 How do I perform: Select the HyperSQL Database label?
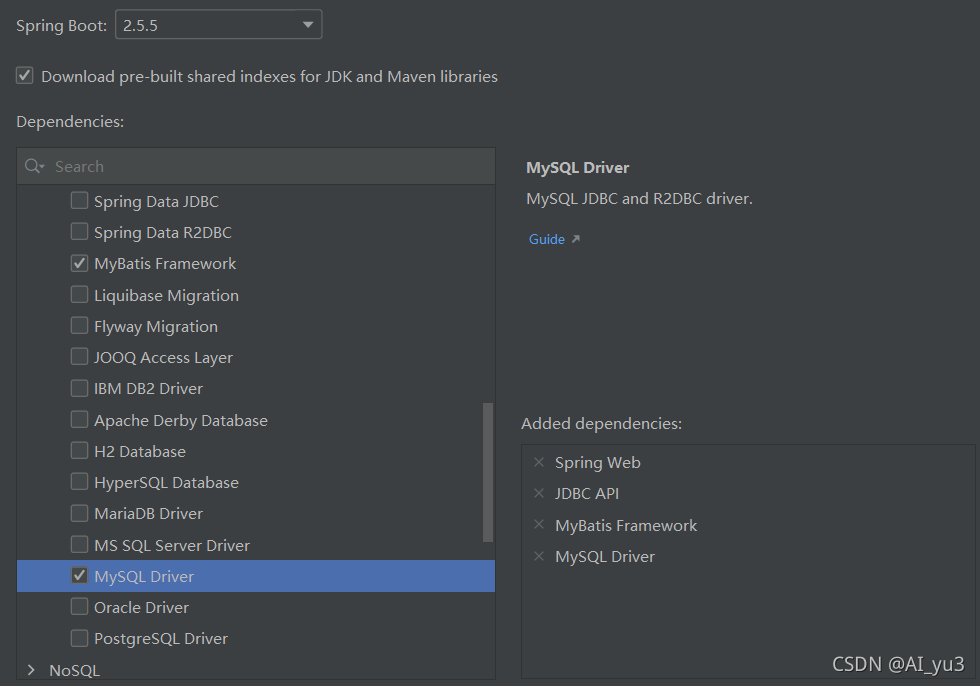click(x=166, y=483)
